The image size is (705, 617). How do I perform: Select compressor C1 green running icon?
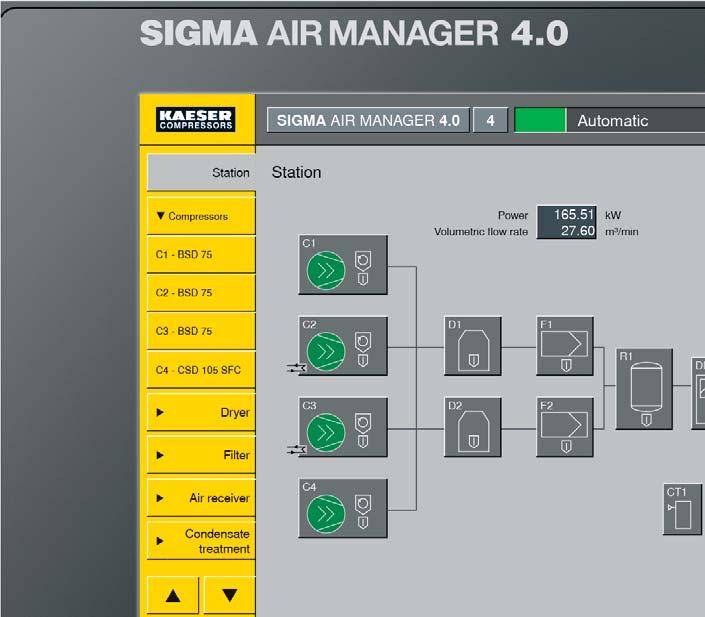tap(326, 270)
